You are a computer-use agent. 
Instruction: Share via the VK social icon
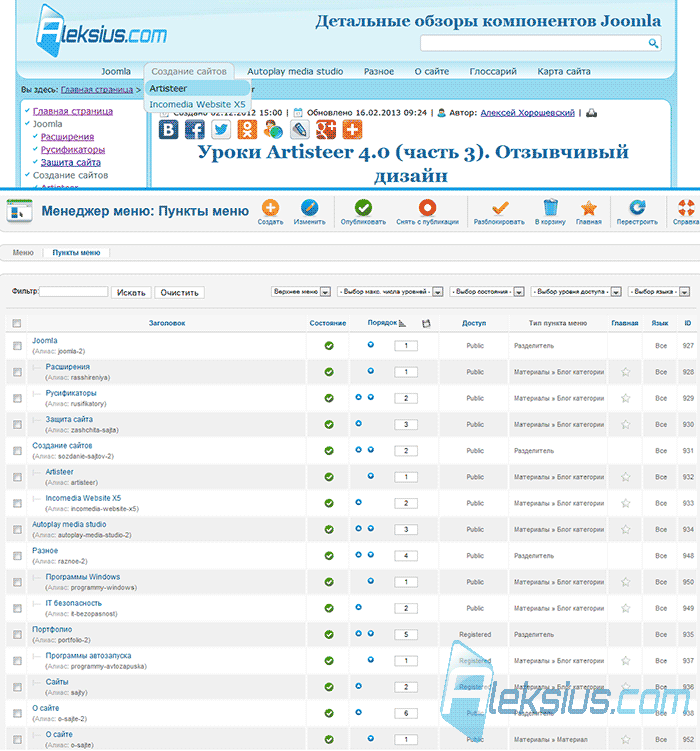[169, 129]
